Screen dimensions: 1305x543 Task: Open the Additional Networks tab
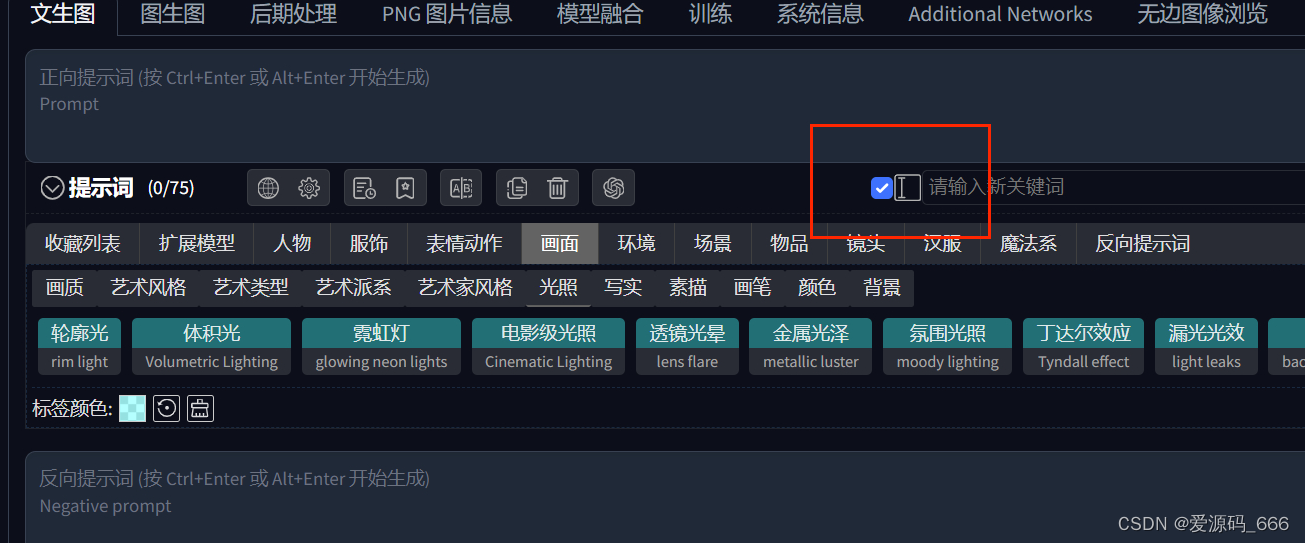pos(1000,14)
